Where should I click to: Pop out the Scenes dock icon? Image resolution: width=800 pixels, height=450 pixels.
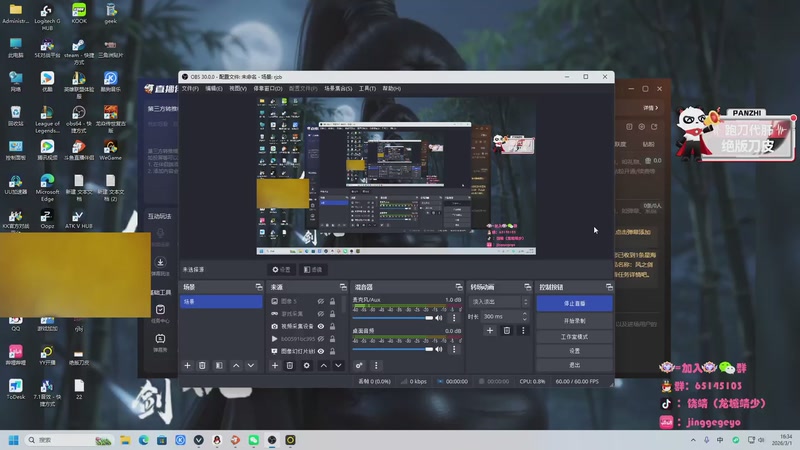(259, 287)
